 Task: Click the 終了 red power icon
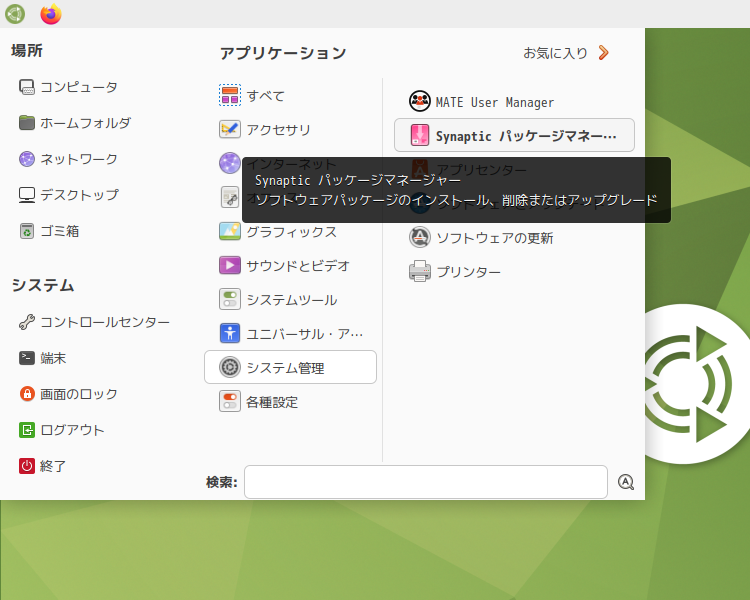[x=27, y=466]
